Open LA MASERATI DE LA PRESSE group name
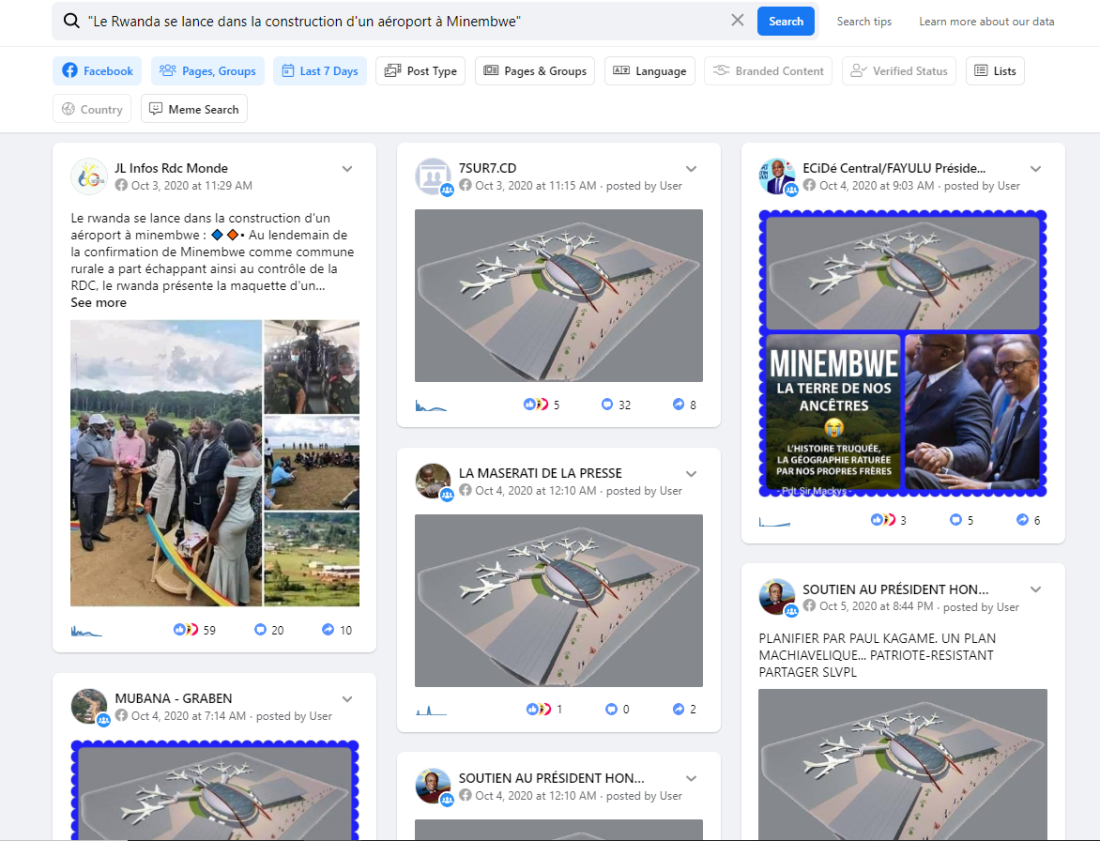 (540, 473)
